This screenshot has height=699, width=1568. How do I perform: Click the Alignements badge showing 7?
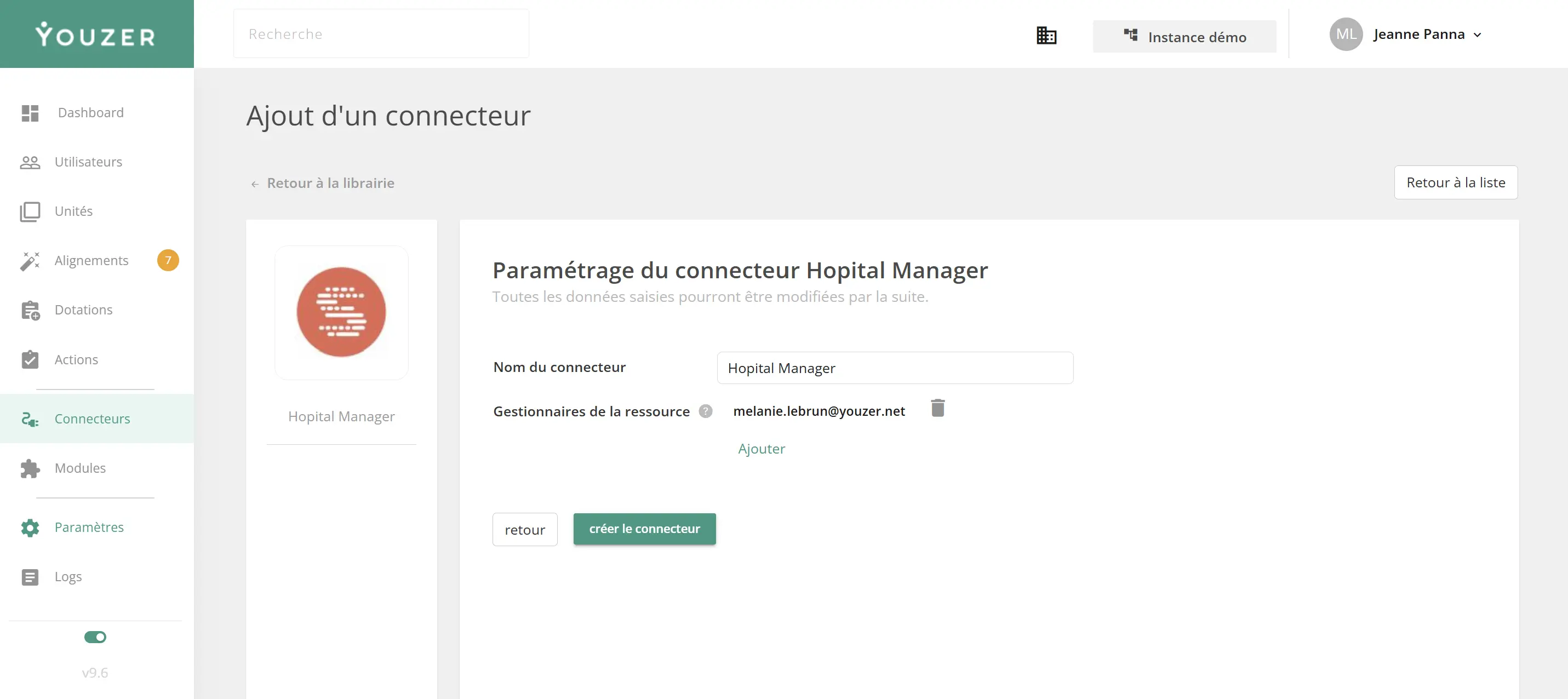coord(168,260)
